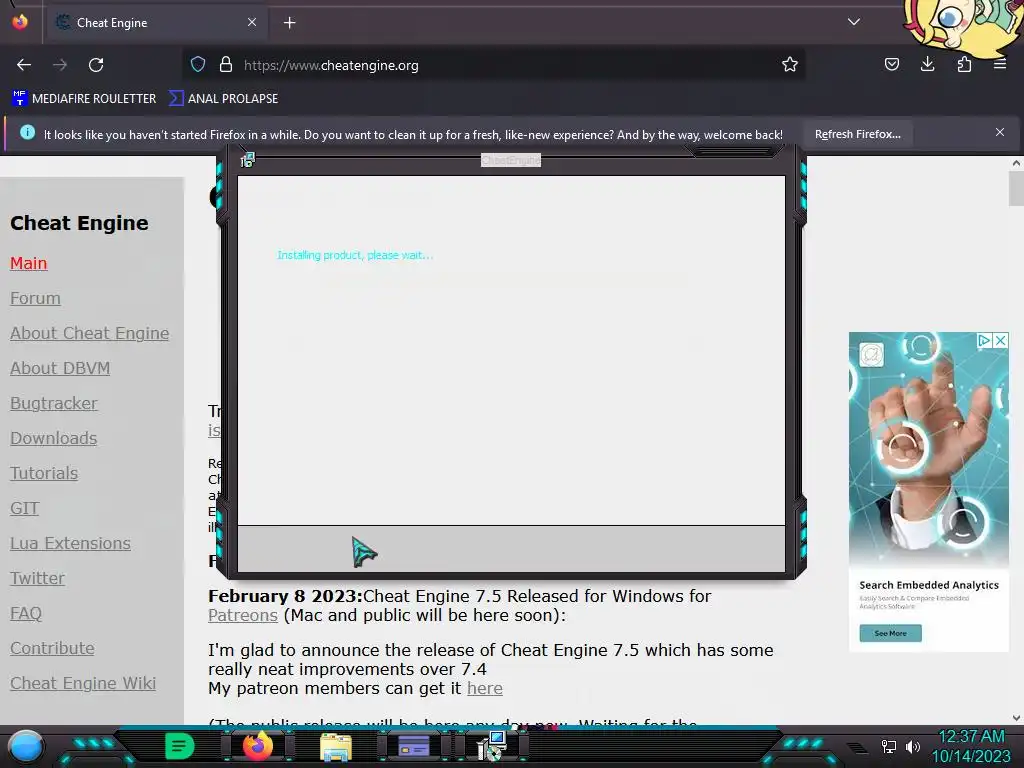Click the info icon in the notification bar
1024x768 pixels.
pos(27,133)
